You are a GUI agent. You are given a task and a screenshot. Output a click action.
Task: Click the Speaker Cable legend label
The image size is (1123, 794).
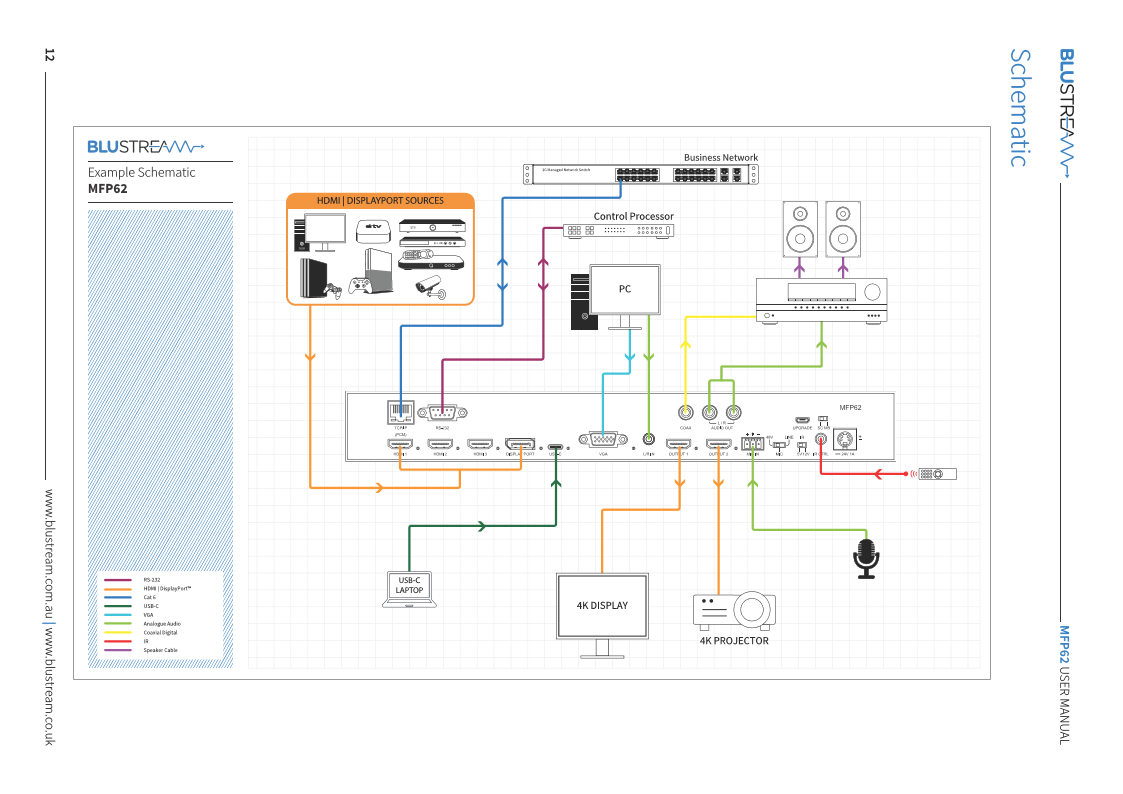tap(160, 650)
